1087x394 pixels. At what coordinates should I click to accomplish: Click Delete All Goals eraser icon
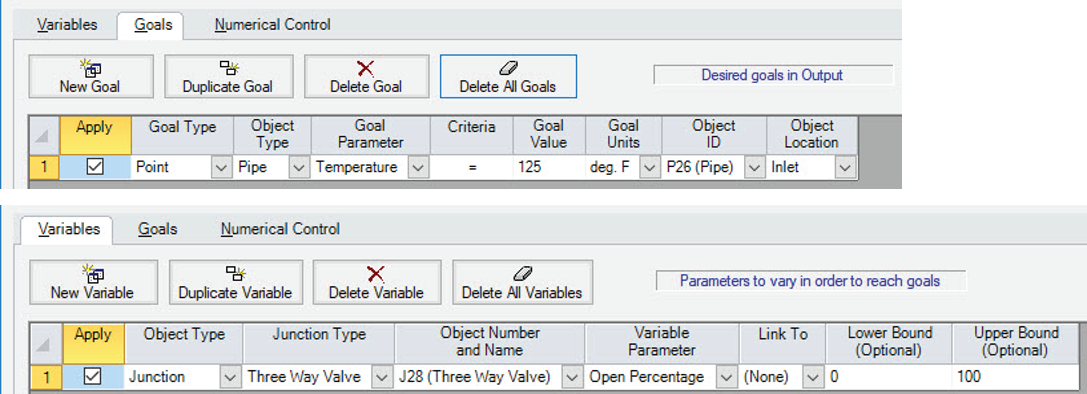pos(508,67)
